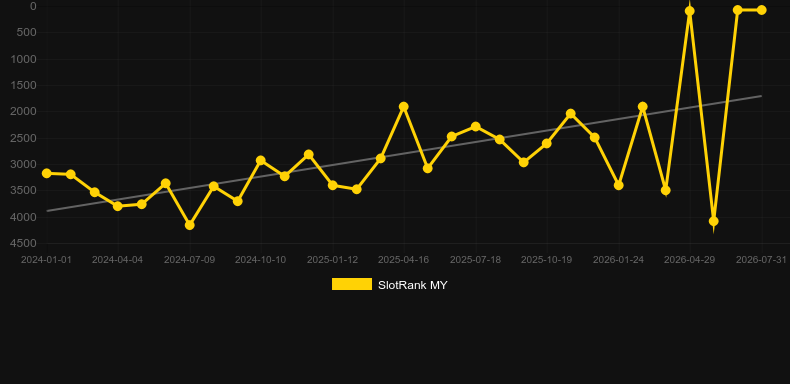The width and height of the screenshot is (790, 384).
Task: Click the 2025-01-12 x-axis label
Action: coord(333,260)
